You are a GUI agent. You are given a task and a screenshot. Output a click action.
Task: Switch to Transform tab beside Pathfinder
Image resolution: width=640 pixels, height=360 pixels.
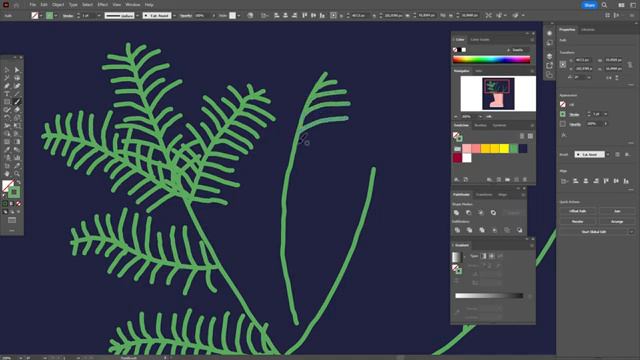[484, 195]
